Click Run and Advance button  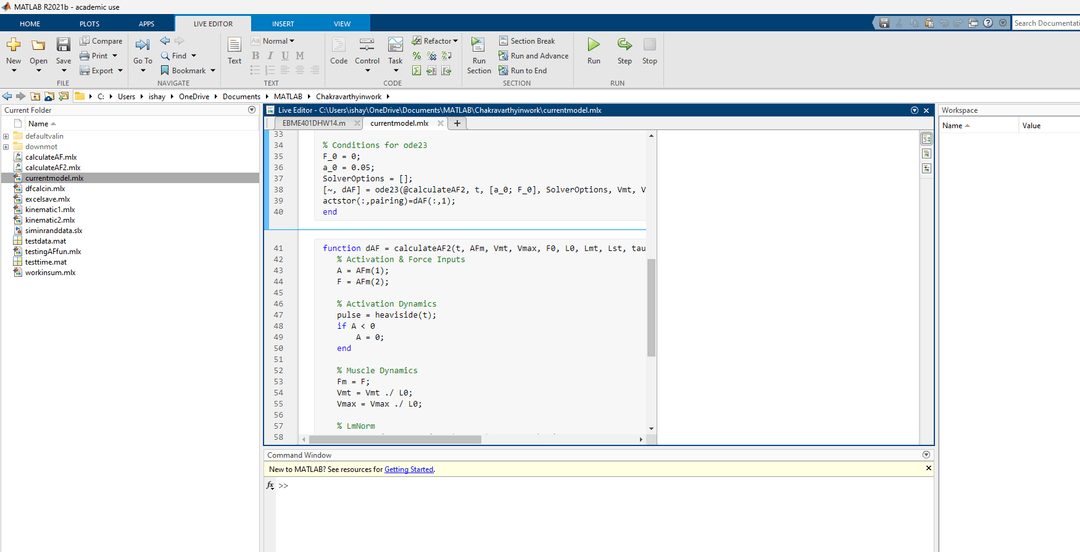[533, 56]
